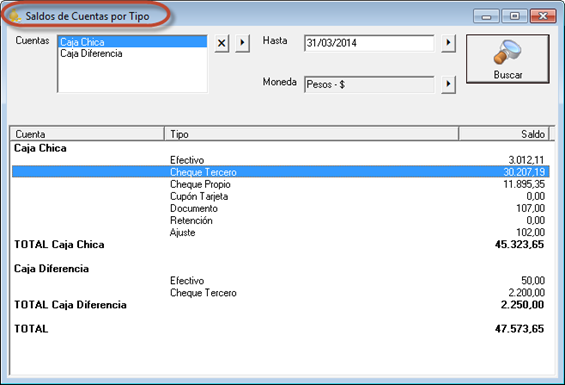This screenshot has height=385, width=565.
Task: Click the TOTAL Caja Chica row
Action: pyautogui.click(x=281, y=244)
